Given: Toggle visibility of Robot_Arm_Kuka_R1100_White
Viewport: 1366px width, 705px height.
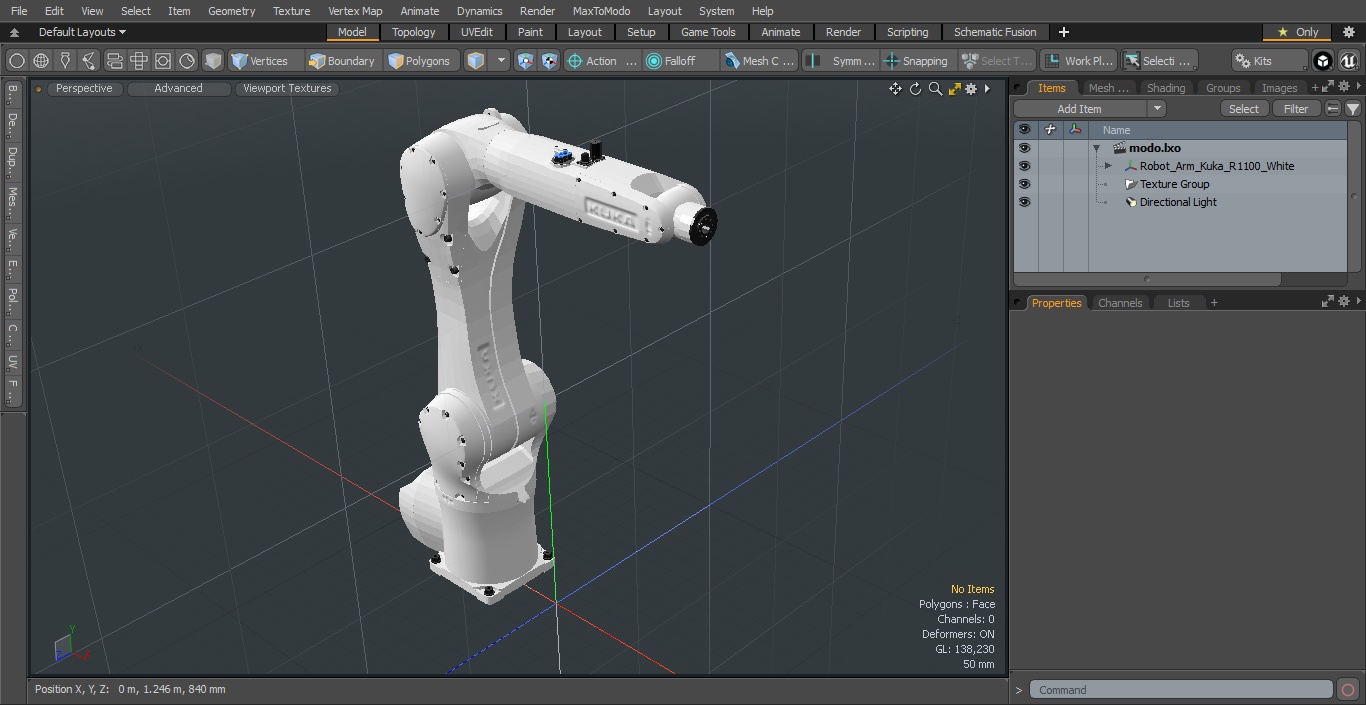Looking at the screenshot, I should pos(1024,166).
